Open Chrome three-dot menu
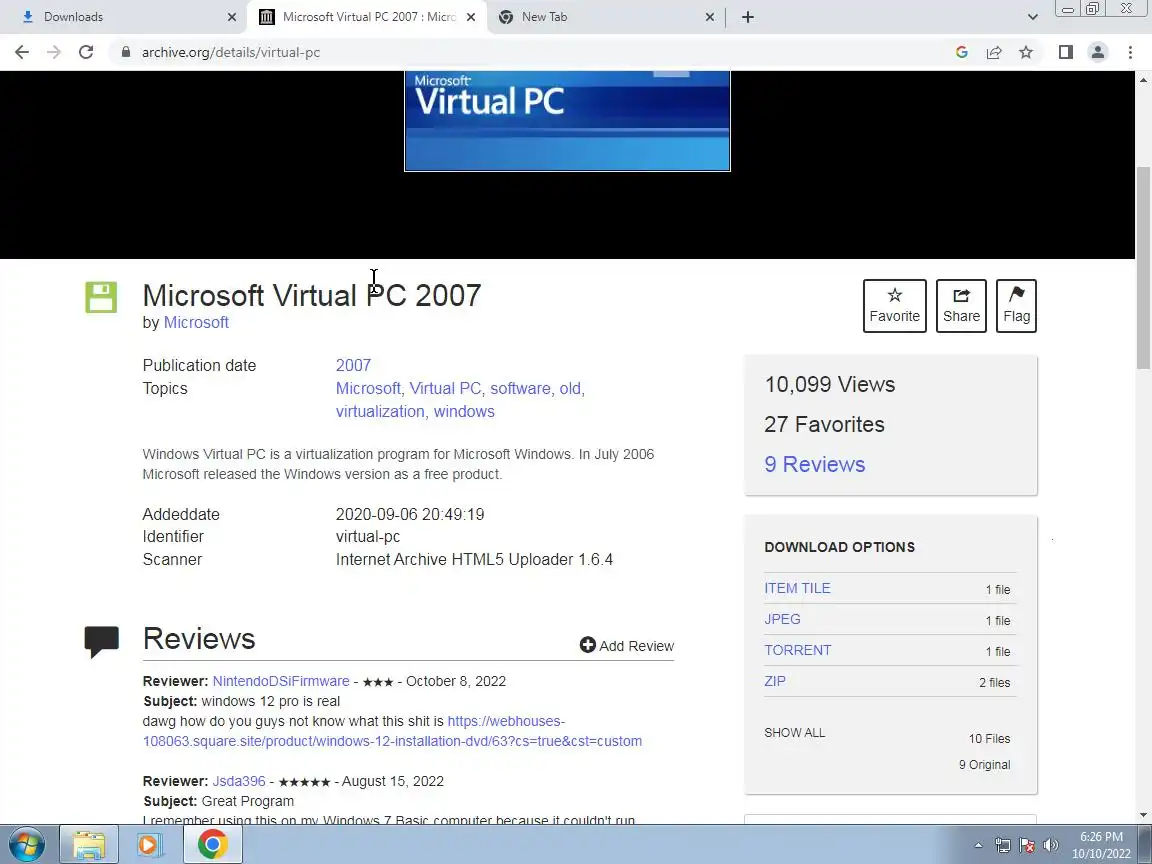Image resolution: width=1152 pixels, height=864 pixels. [1130, 52]
